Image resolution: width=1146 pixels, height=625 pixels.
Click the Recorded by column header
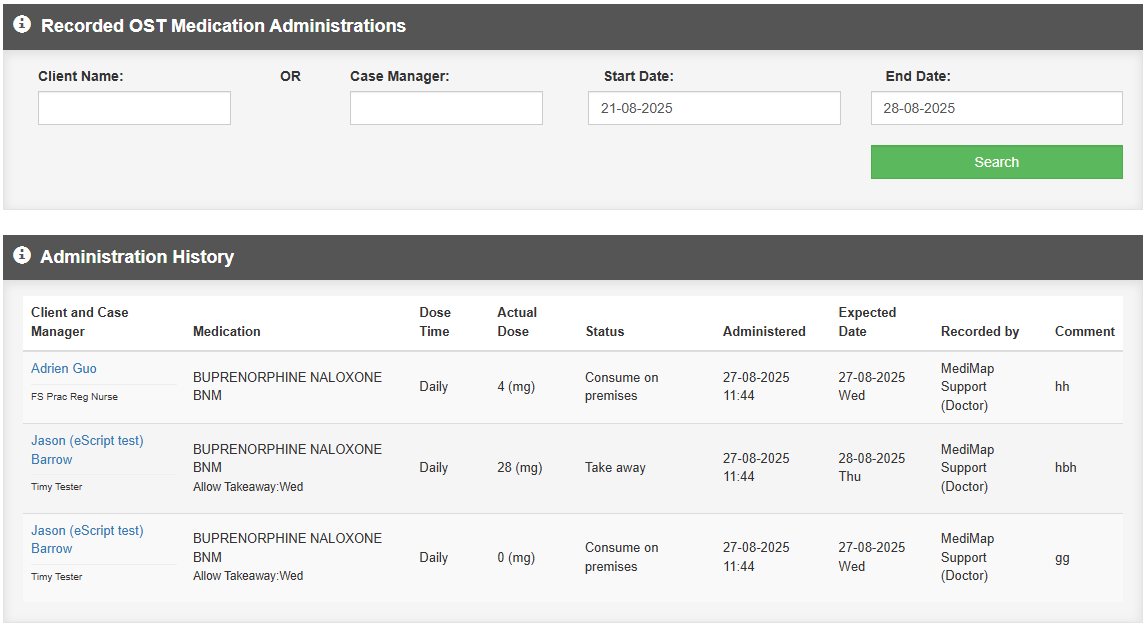(980, 331)
